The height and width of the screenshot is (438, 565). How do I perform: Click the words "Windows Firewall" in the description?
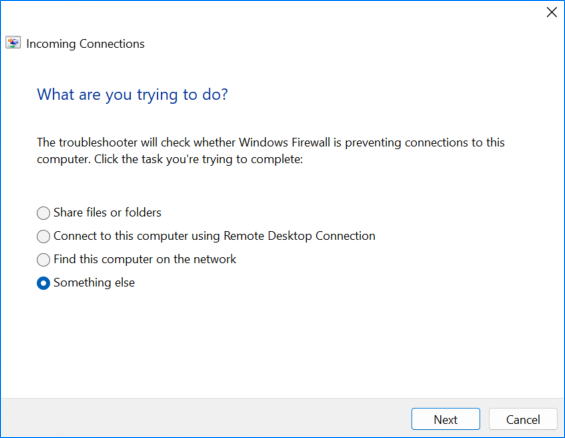click(285, 142)
